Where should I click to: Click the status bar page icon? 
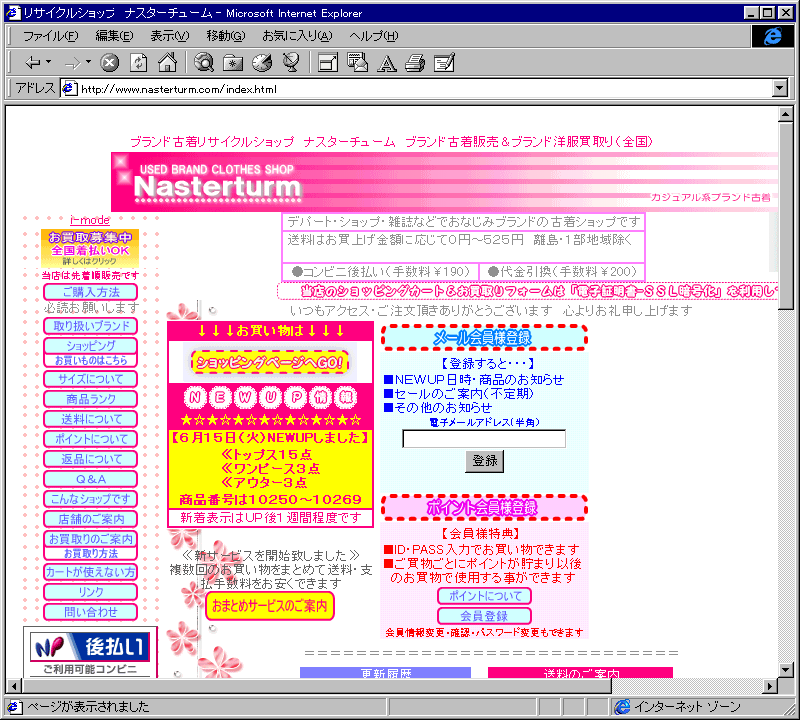click(13, 707)
